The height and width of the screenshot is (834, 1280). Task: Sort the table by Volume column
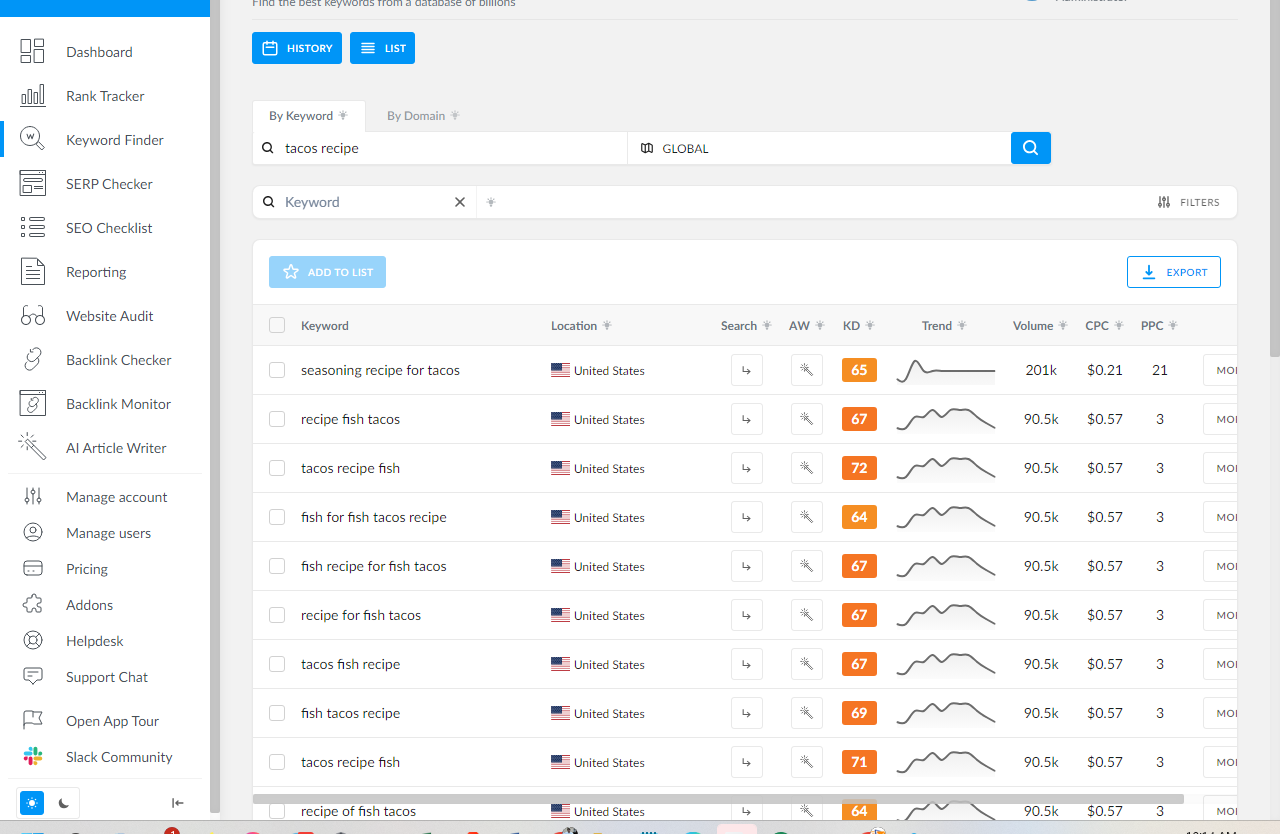pos(1033,325)
